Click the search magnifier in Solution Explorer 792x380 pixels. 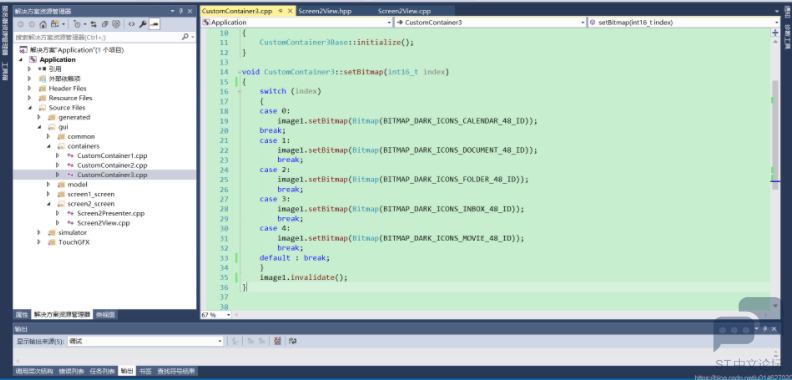click(185, 37)
